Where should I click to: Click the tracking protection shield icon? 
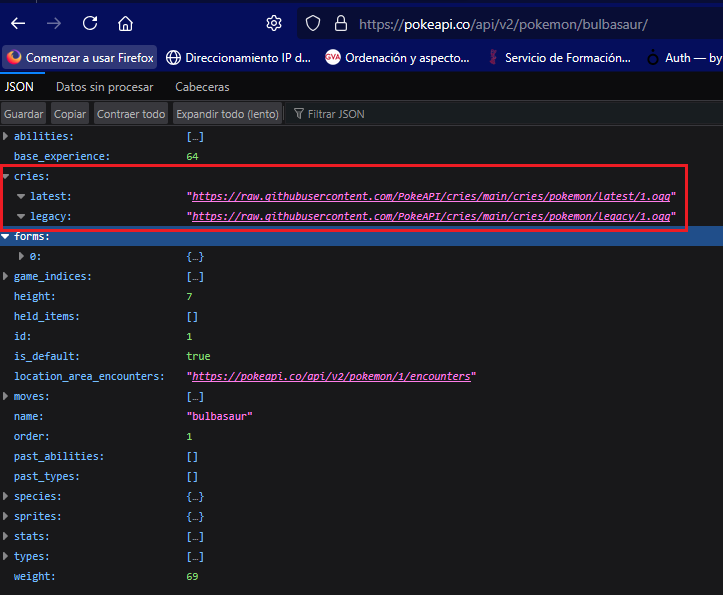pyautogui.click(x=313, y=23)
